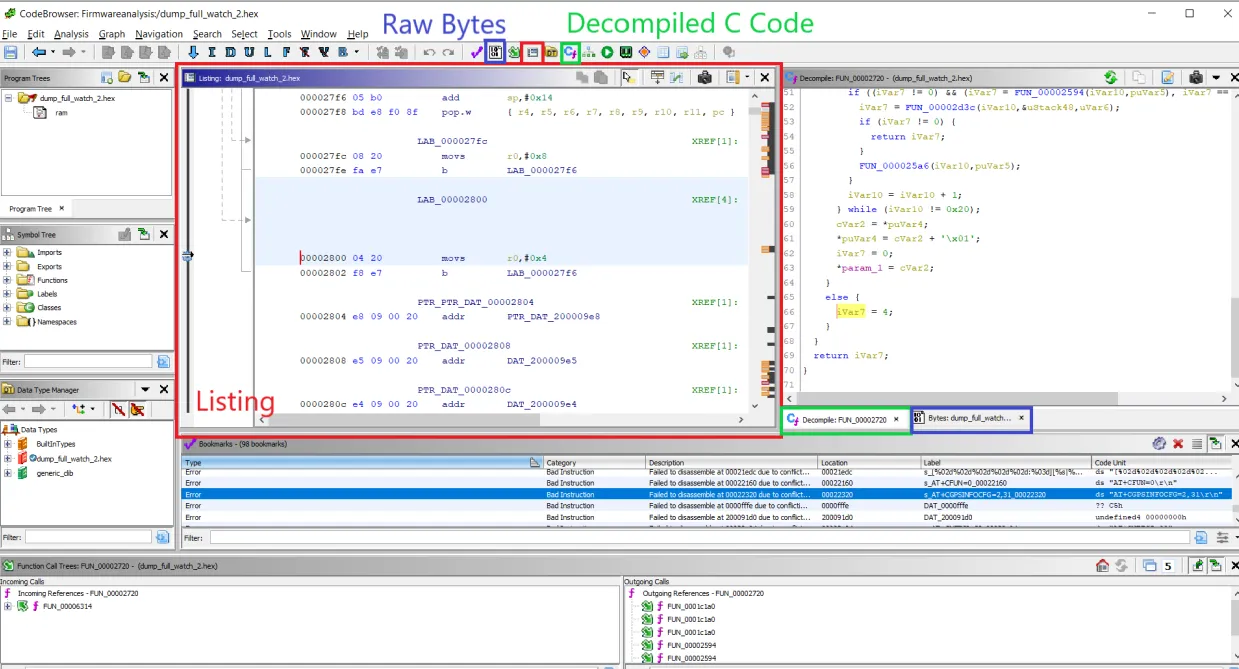Delete selected bookmarks with red X icon

1178,443
